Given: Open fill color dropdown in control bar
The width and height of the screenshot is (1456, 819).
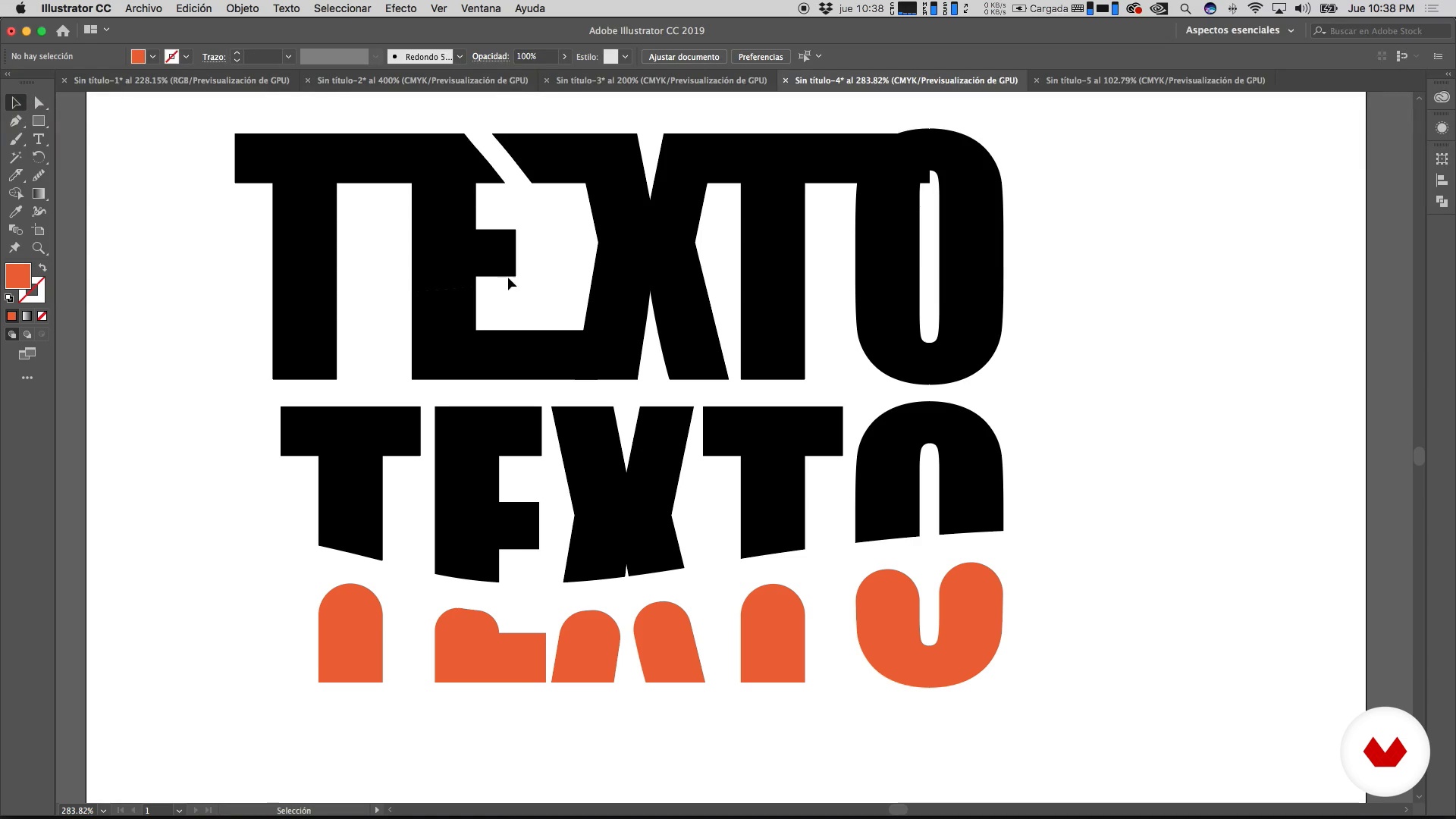Looking at the screenshot, I should coord(152,57).
